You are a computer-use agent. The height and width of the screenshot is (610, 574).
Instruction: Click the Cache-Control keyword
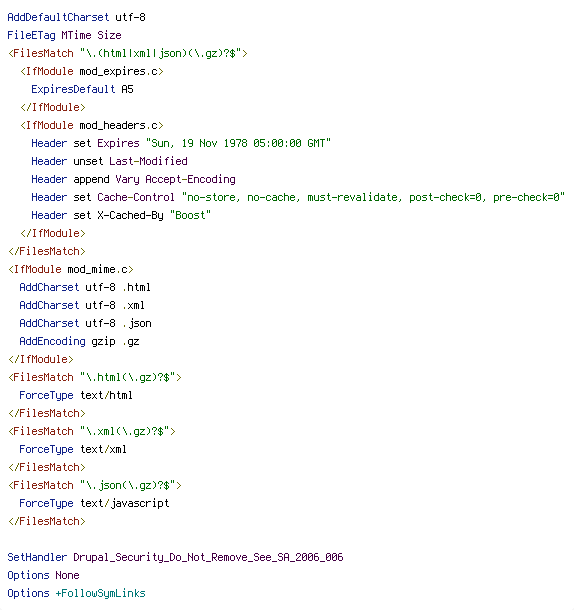pos(136,197)
